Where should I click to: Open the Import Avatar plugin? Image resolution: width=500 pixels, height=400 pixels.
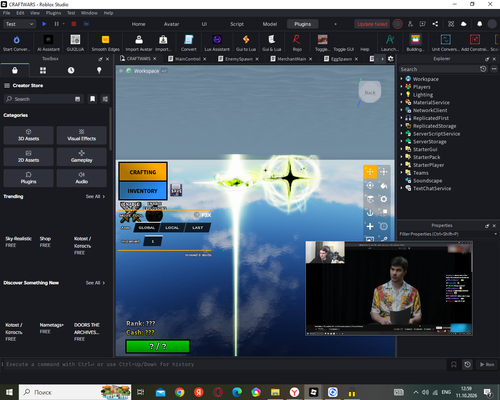tap(139, 43)
